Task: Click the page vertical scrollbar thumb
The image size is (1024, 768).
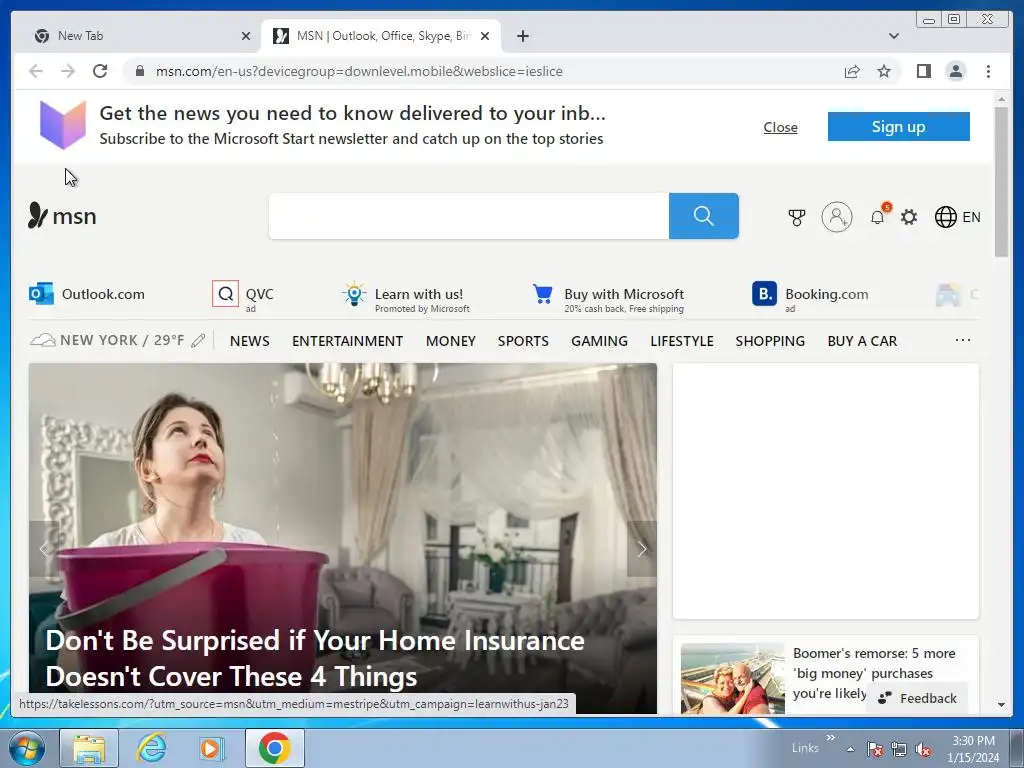Action: coord(1001,182)
